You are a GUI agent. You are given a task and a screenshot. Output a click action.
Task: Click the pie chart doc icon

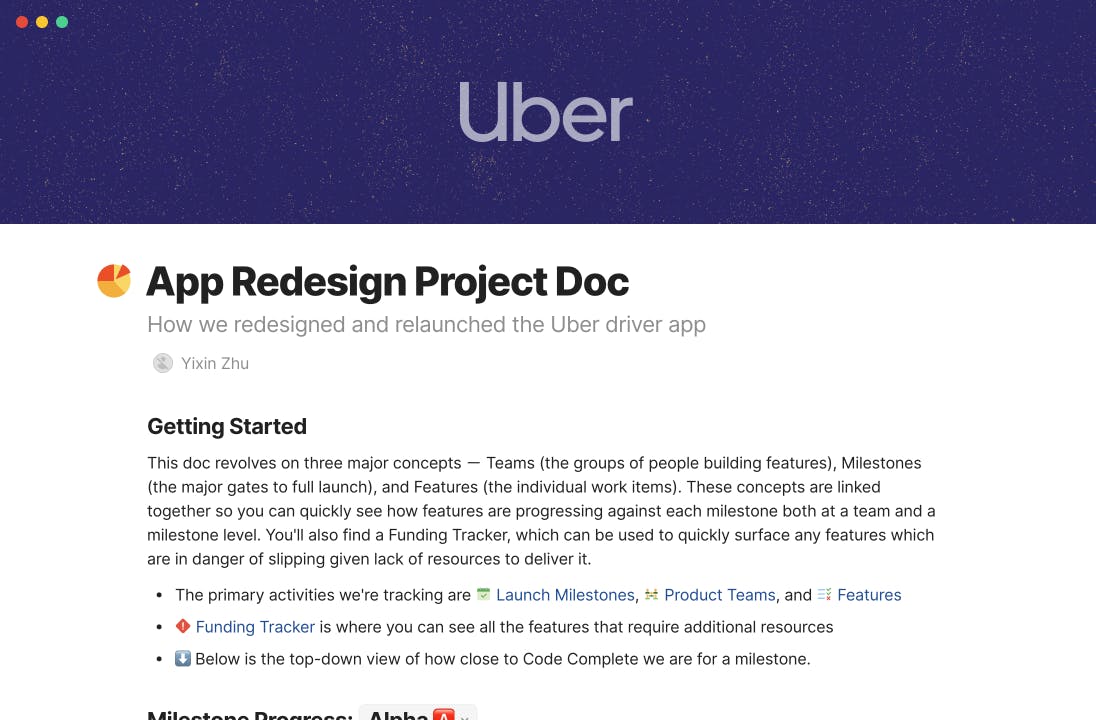click(114, 281)
